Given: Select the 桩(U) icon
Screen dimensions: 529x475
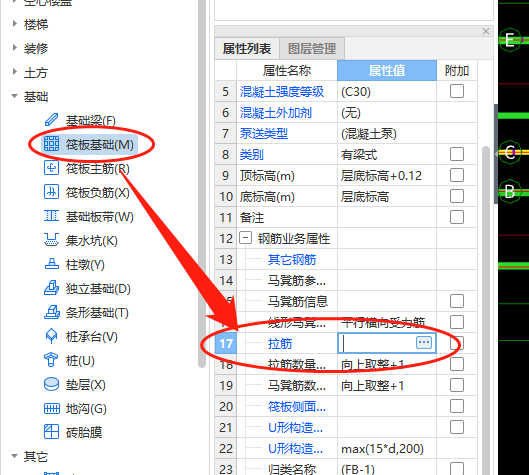Looking at the screenshot, I should pyautogui.click(x=51, y=360).
